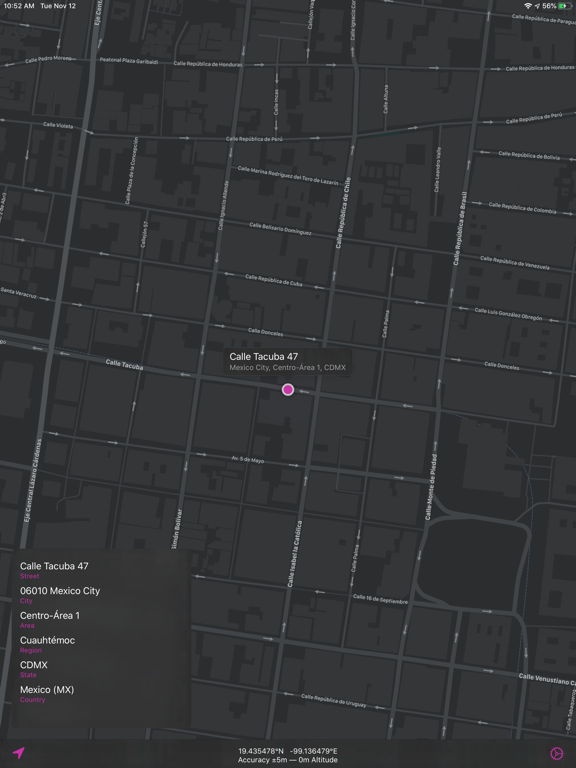This screenshot has height=768, width=576.
Task: Select the 06010 Mexico City entry
Action: (x=60, y=595)
